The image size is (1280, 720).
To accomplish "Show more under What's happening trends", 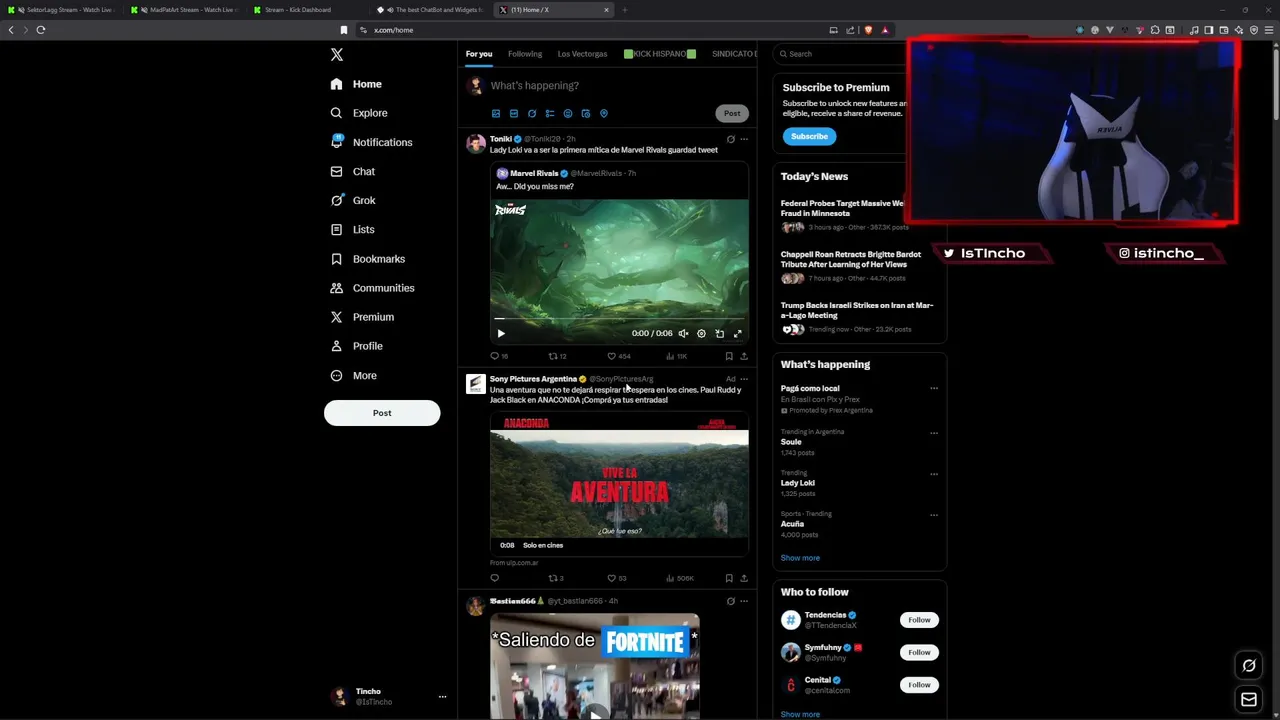I will click(x=800, y=558).
